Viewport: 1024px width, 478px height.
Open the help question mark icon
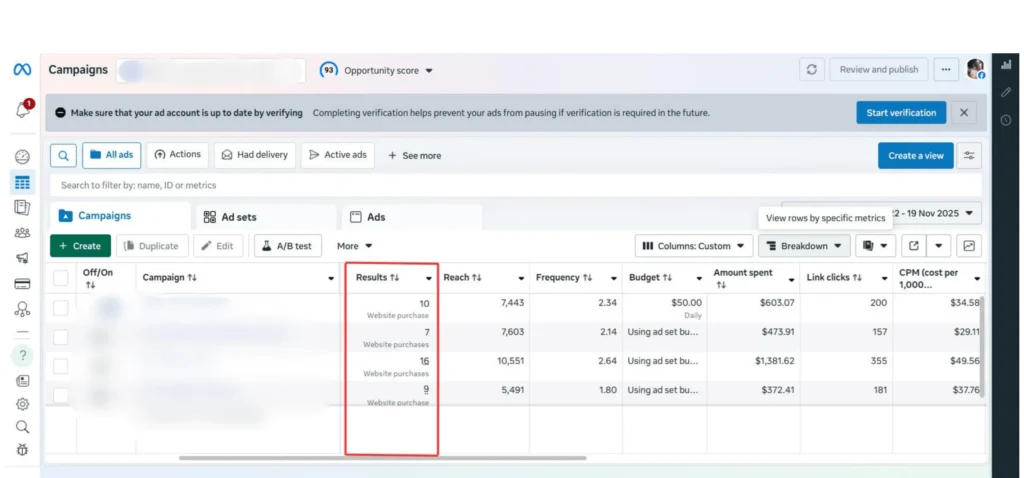point(22,355)
